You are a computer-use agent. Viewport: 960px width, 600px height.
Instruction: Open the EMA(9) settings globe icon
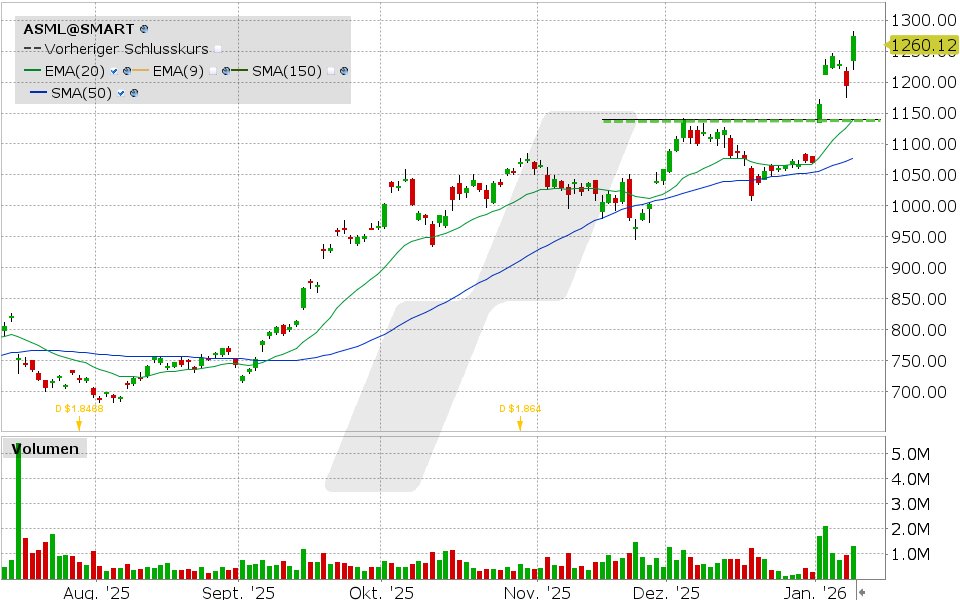226,70
